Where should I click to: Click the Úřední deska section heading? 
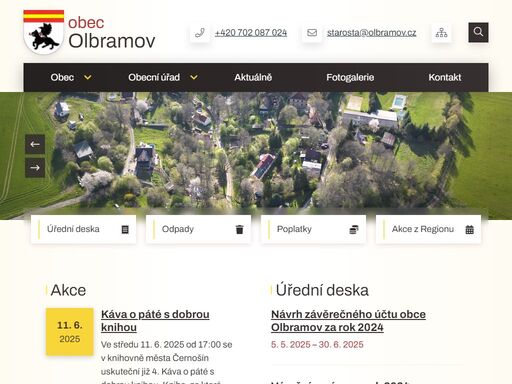(322, 290)
